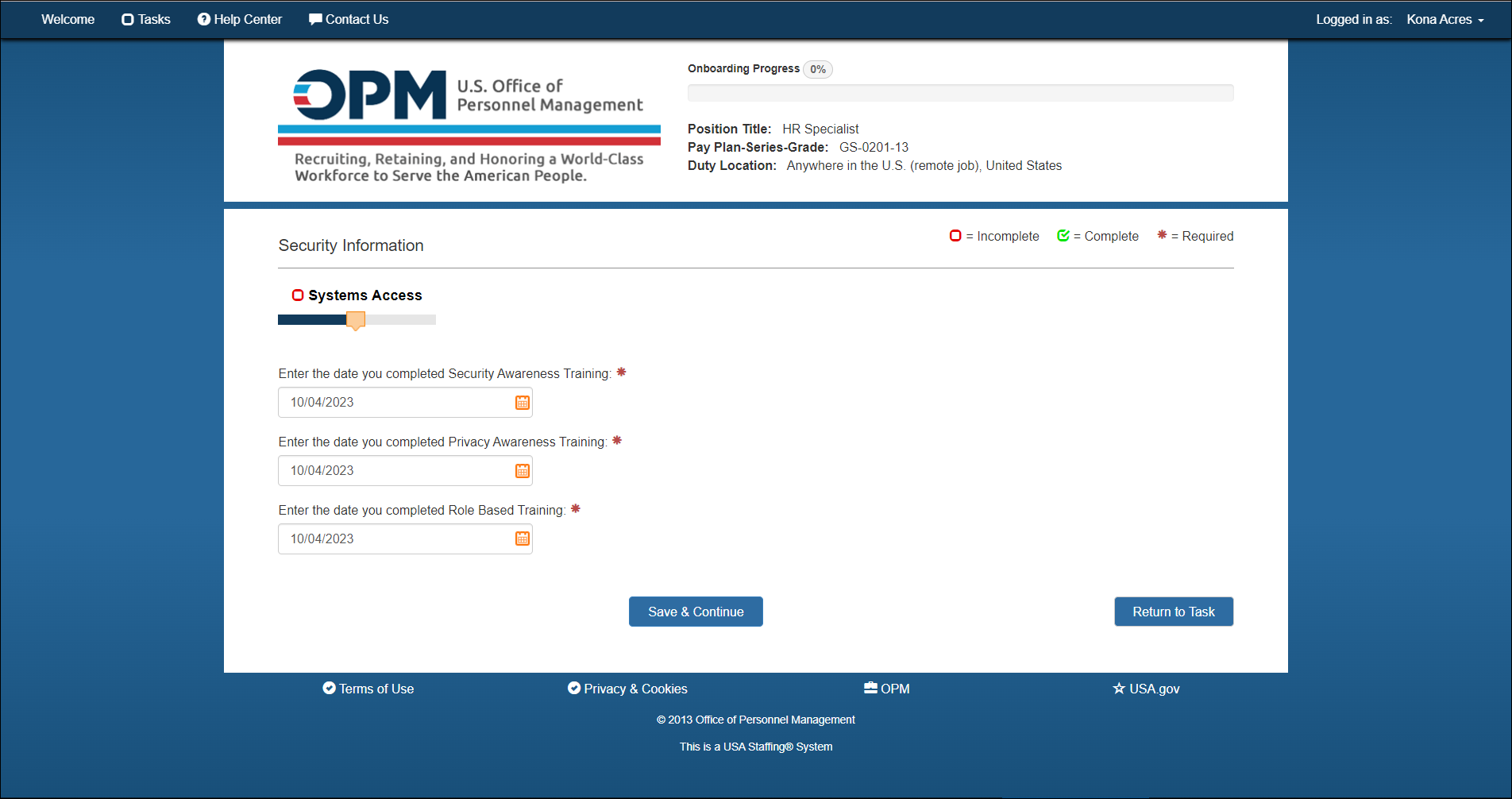This screenshot has width=1512, height=799.
Task: Click the Save & Continue button
Action: 696,612
